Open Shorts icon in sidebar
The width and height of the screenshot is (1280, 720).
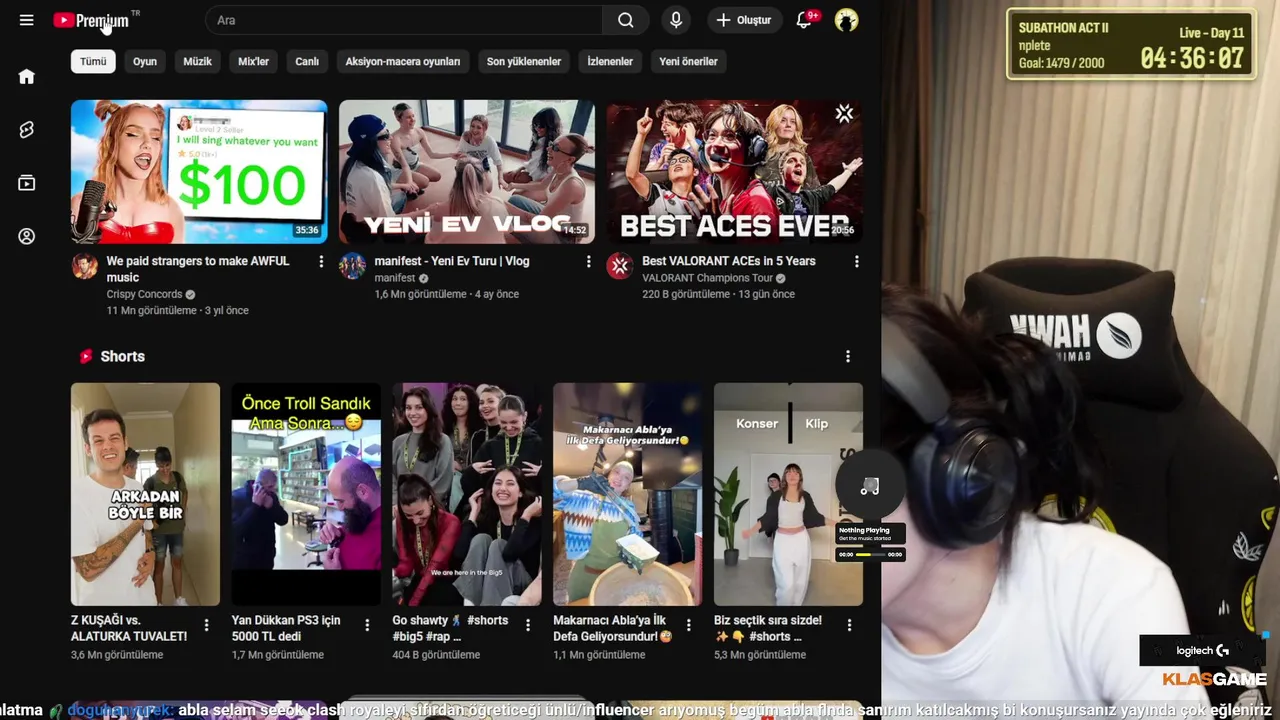pos(27,130)
